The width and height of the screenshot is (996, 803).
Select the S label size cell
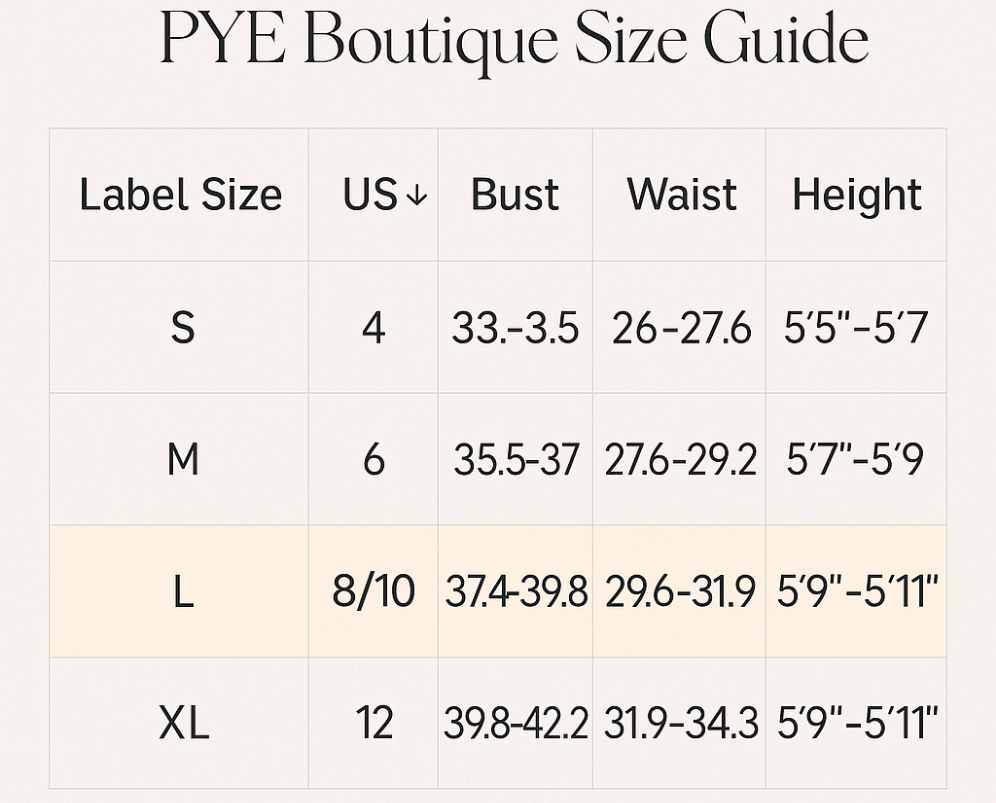[182, 327]
